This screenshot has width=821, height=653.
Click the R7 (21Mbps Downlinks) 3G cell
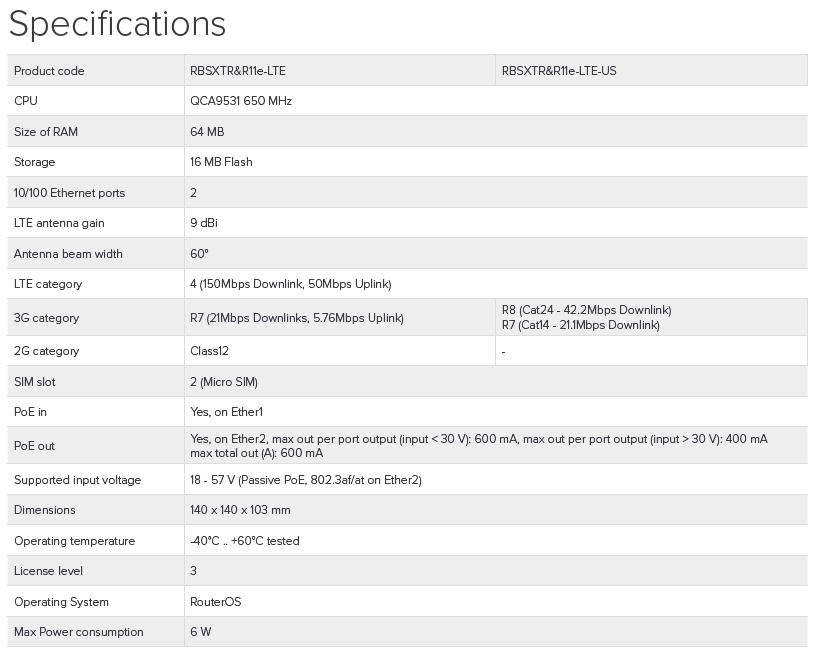pos(297,318)
